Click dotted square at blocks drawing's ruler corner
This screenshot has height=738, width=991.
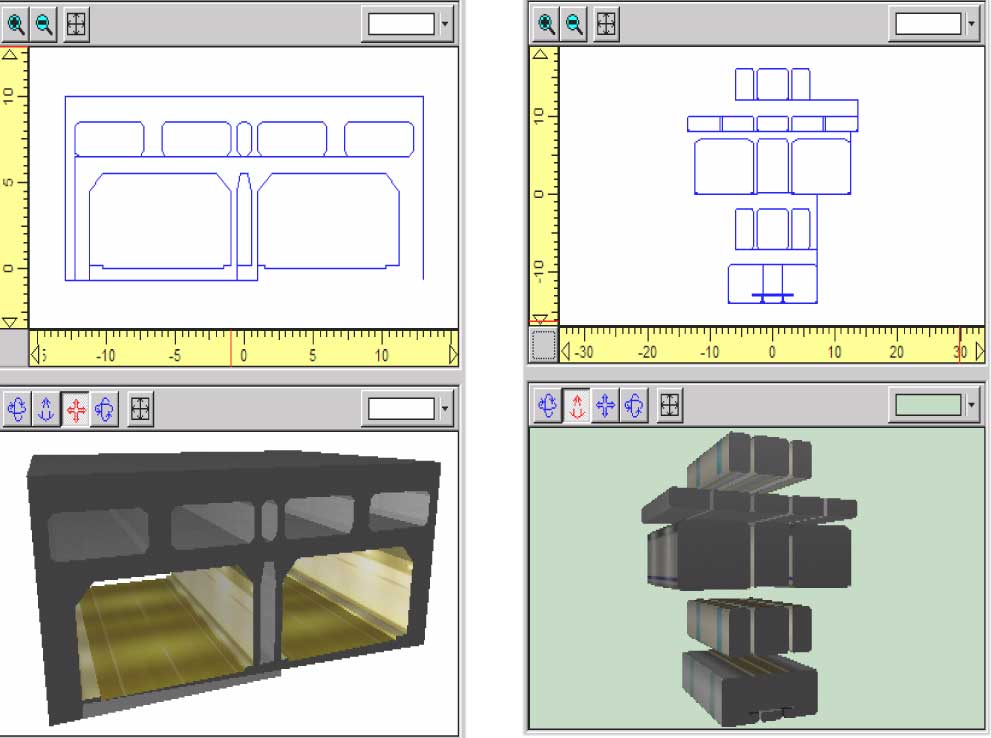(544, 345)
